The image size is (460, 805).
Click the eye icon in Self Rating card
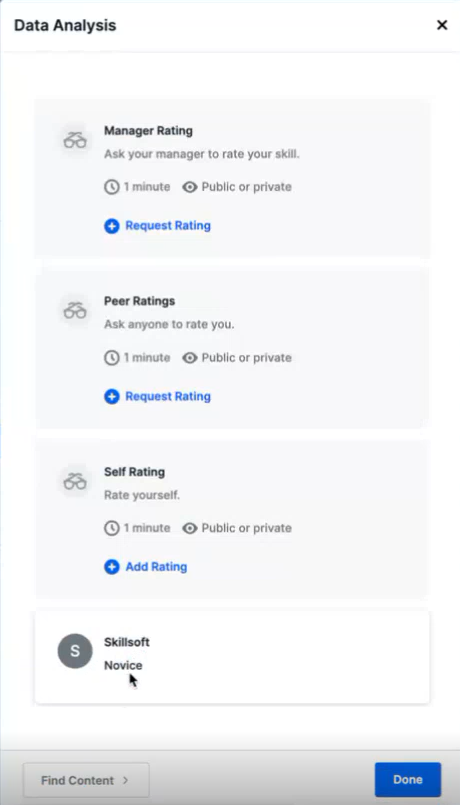(x=190, y=528)
